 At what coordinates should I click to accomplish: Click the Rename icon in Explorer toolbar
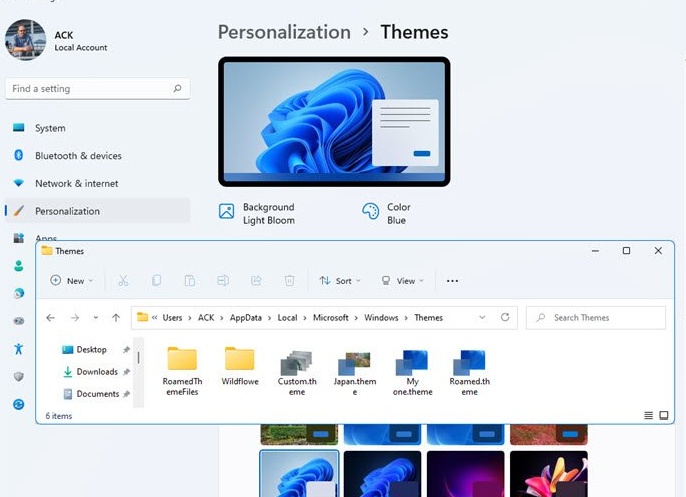pyautogui.click(x=223, y=280)
